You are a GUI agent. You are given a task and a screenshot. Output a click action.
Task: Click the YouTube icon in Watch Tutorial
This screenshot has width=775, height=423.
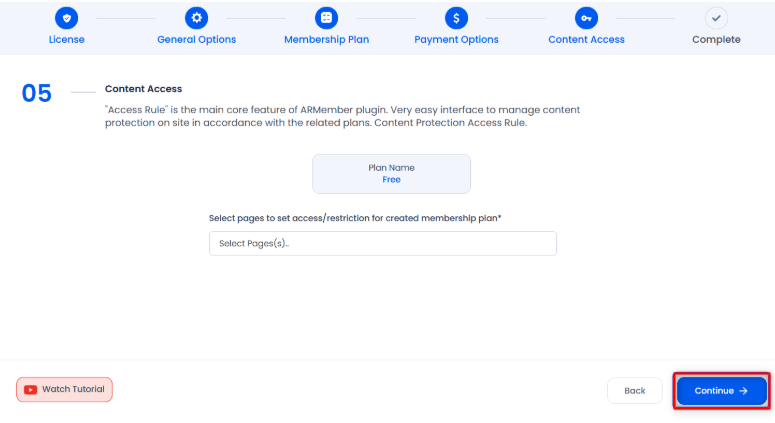[x=31, y=390]
